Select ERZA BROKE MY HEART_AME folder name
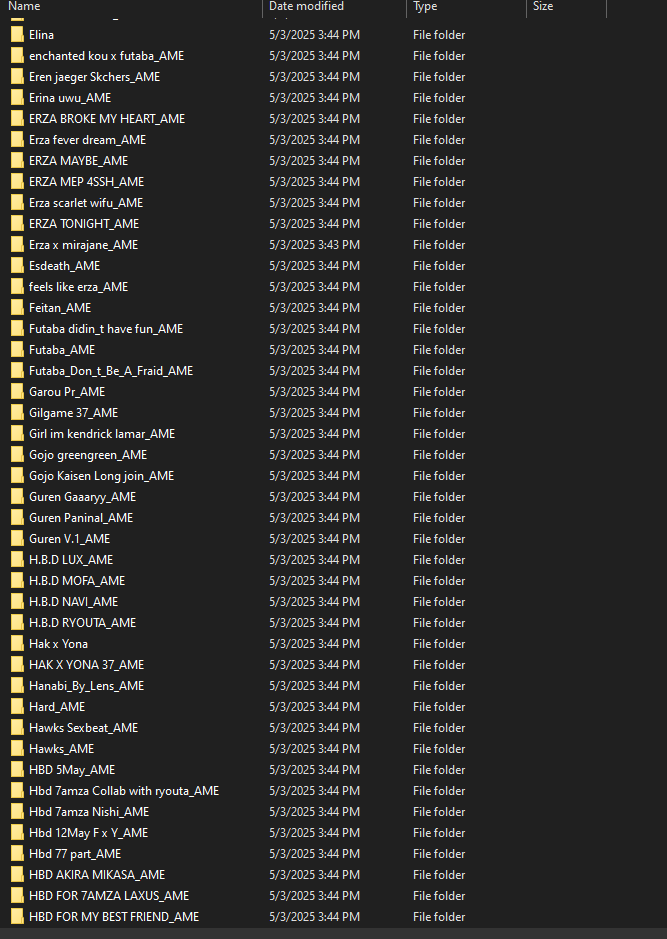Image resolution: width=667 pixels, height=939 pixels. 107,119
